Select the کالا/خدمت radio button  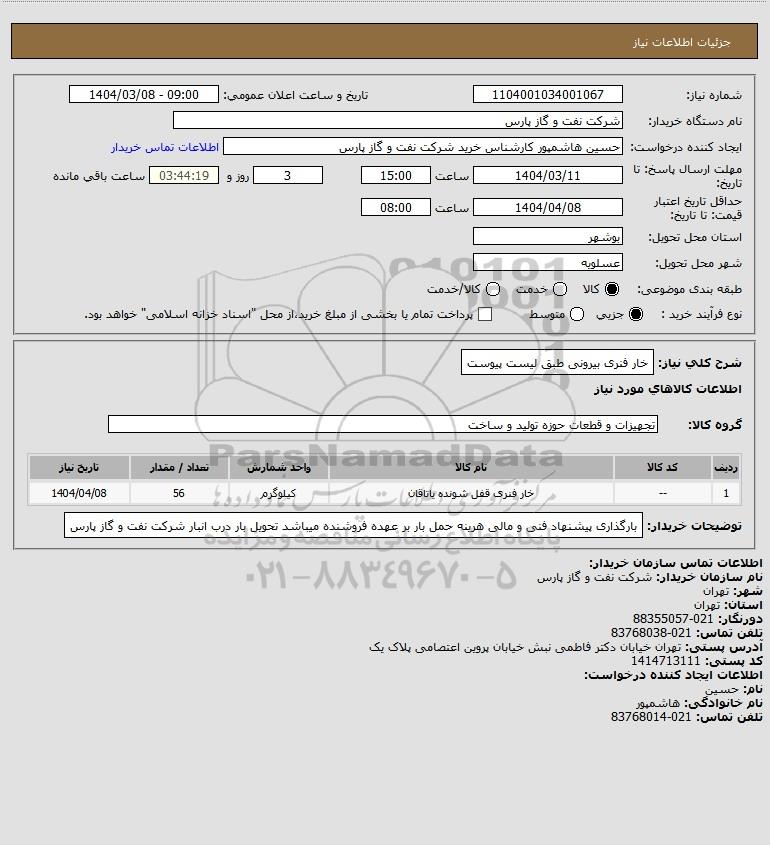[x=492, y=289]
